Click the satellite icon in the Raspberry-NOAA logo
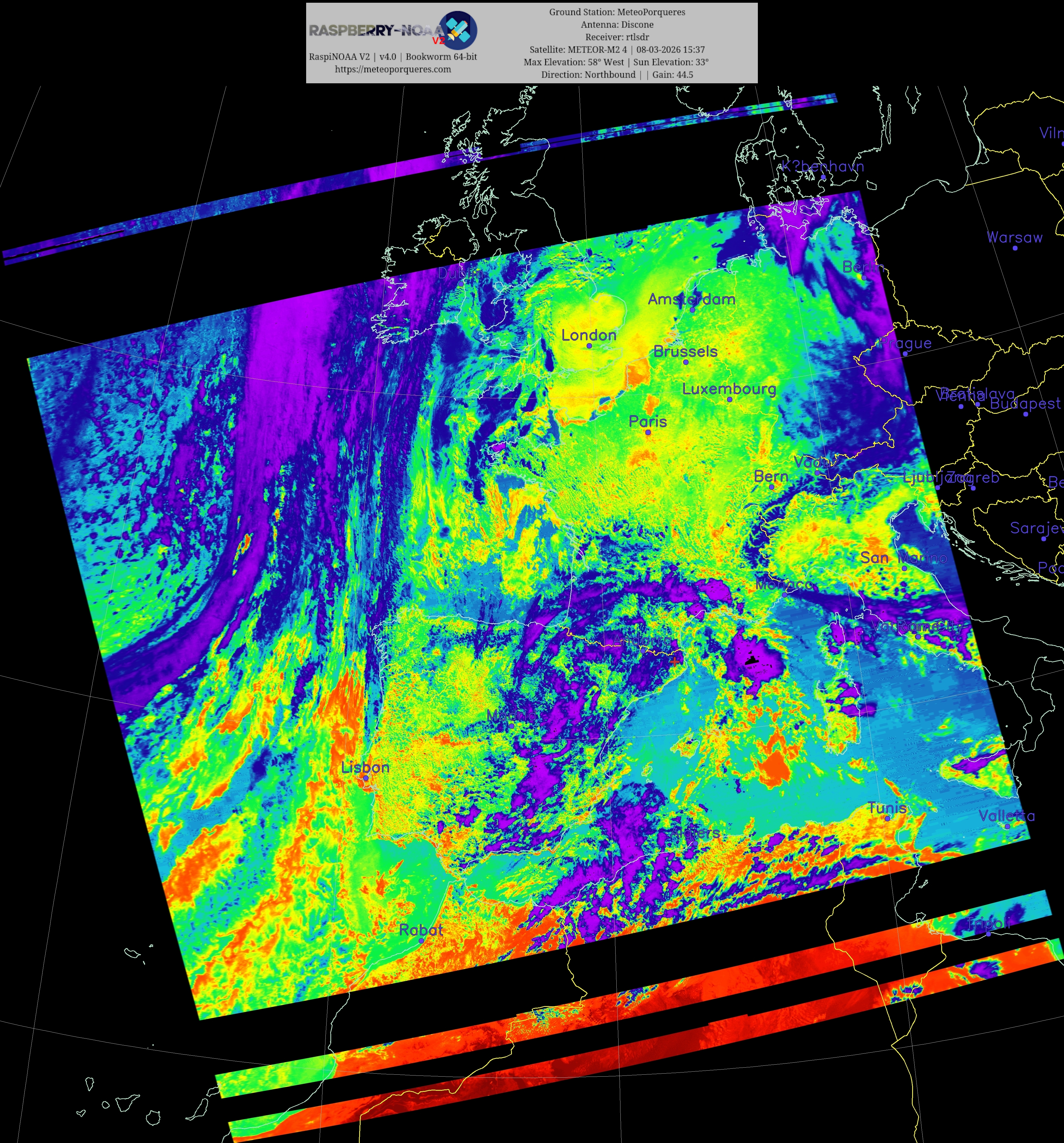 click(458, 30)
